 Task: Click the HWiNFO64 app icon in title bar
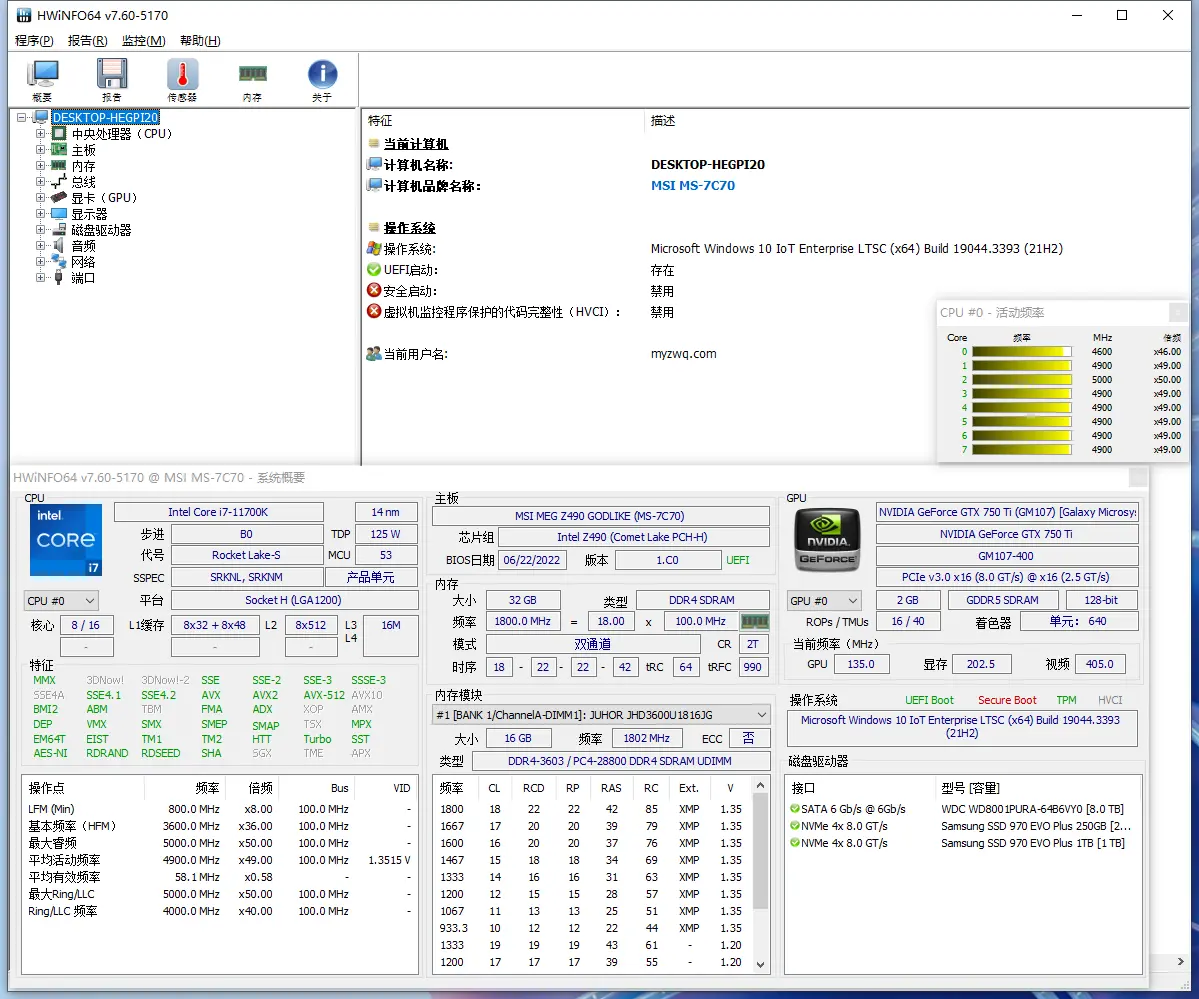[24, 15]
